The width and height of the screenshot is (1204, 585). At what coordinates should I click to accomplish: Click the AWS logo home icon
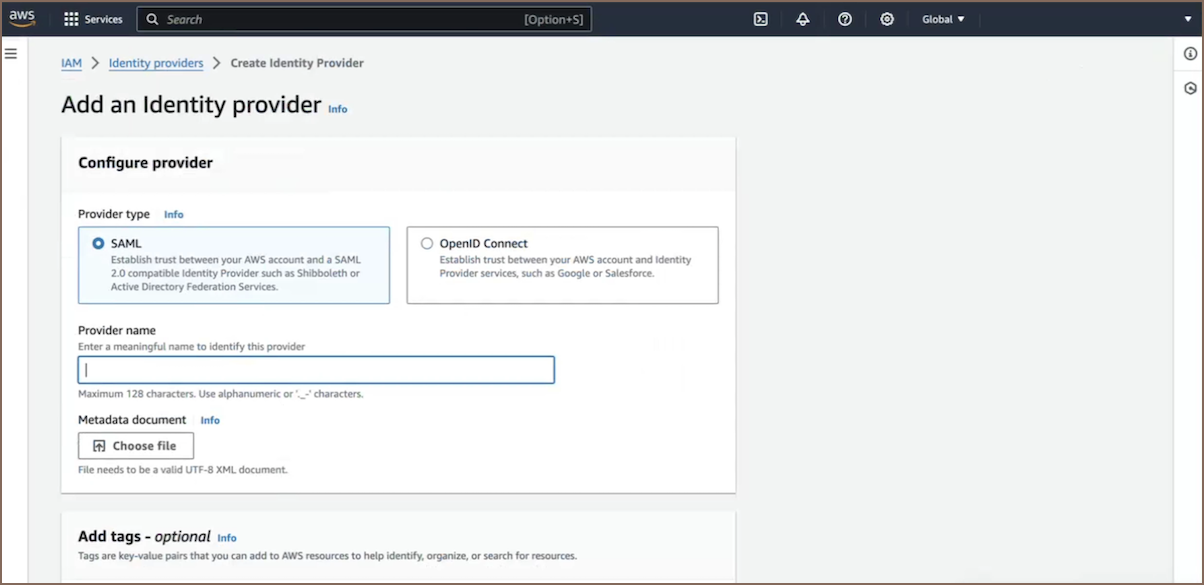click(x=22, y=18)
